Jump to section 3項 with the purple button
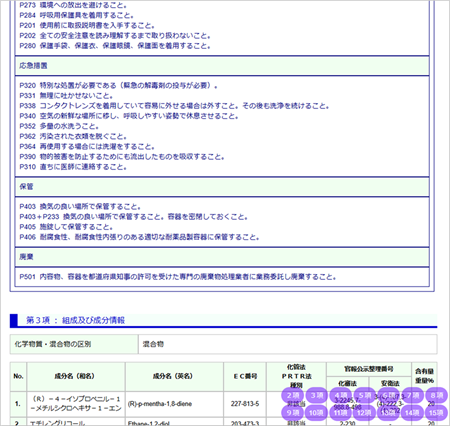This screenshot has width=450, height=426. pos(317,395)
